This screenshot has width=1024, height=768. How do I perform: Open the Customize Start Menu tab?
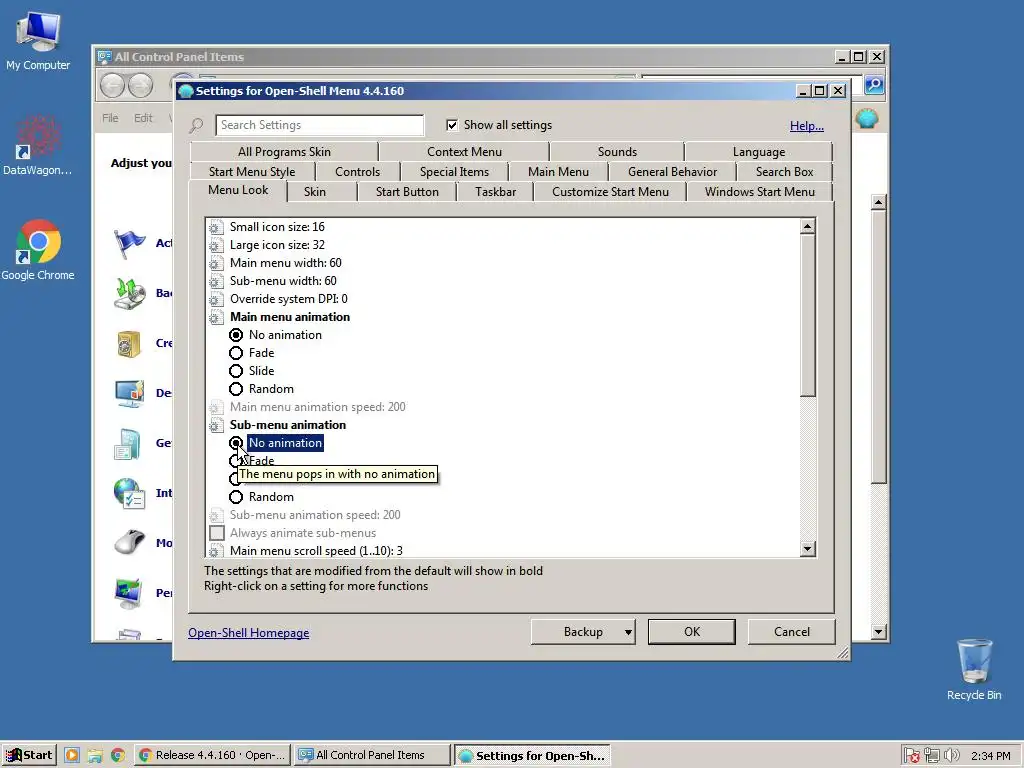point(610,191)
